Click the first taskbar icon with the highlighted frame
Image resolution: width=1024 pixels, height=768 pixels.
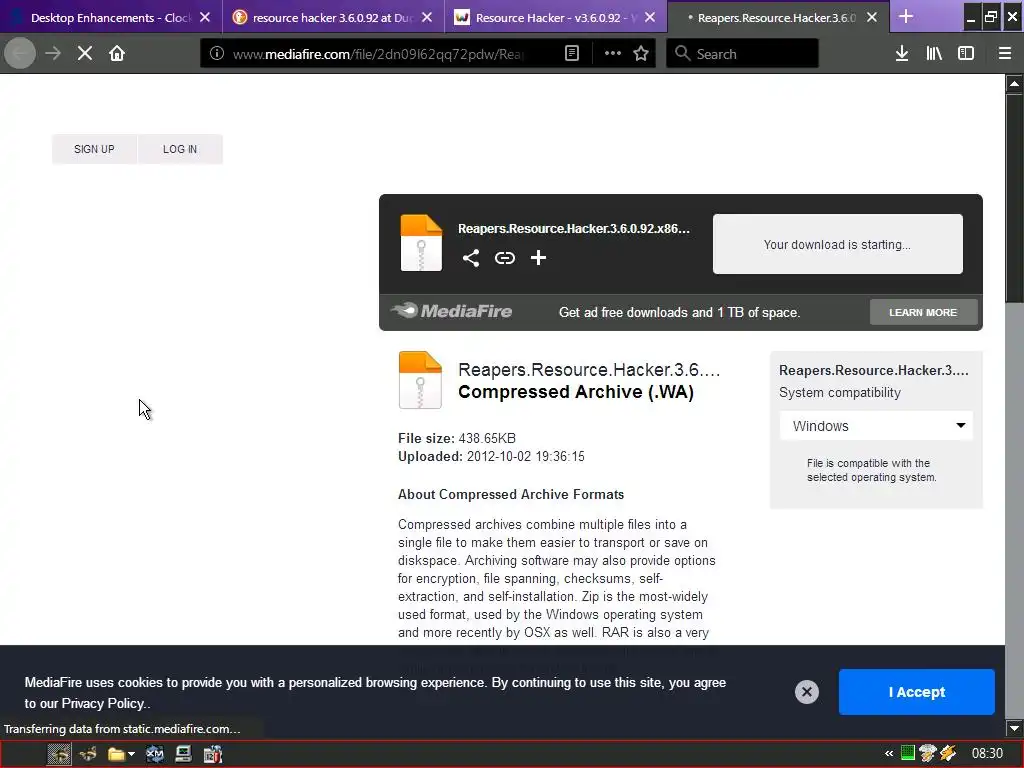(59, 754)
